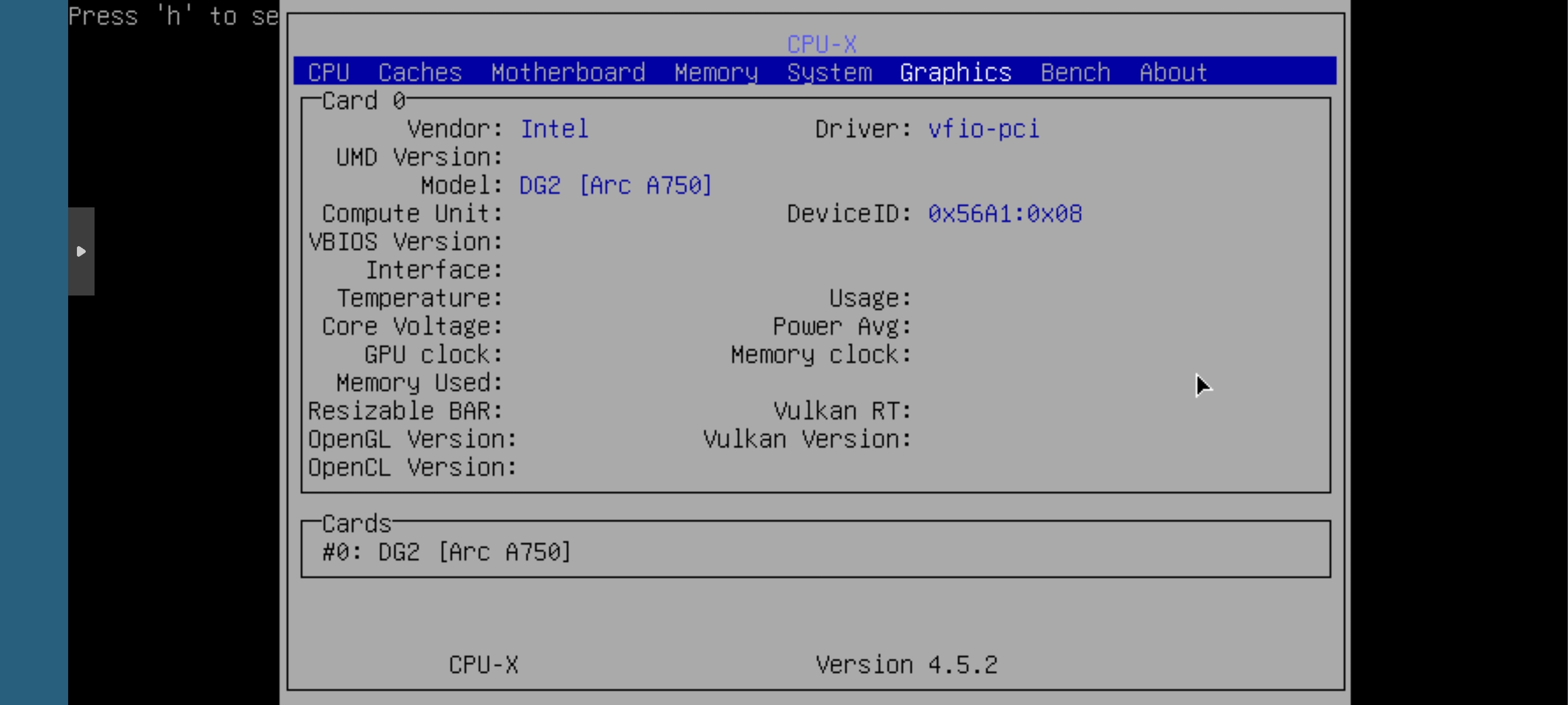Switch to the CPU tab

(x=328, y=72)
